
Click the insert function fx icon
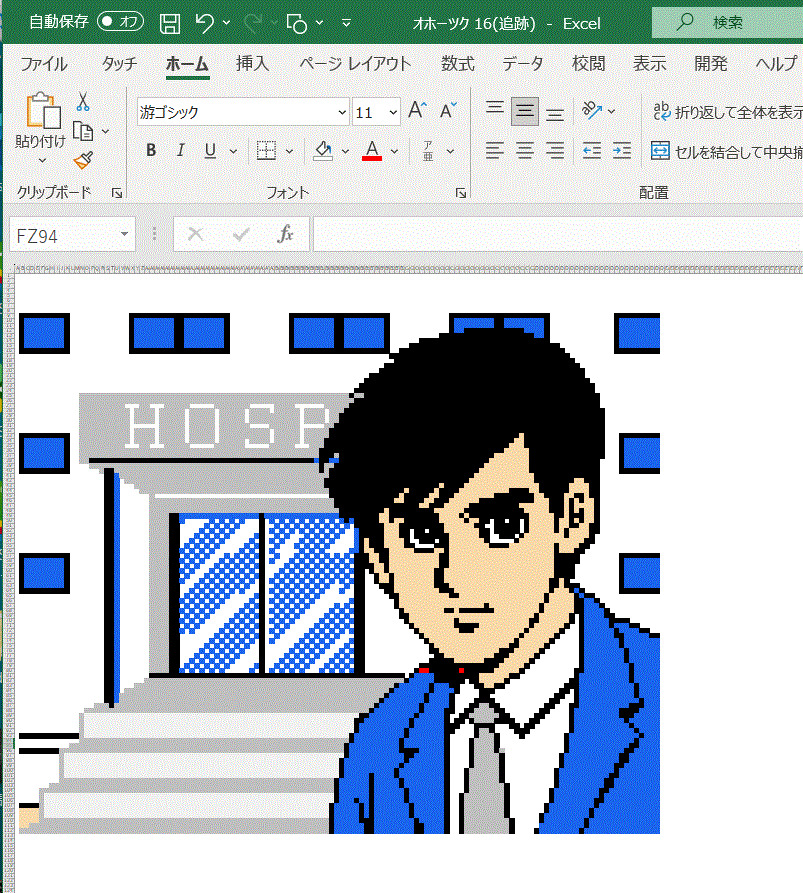pyautogui.click(x=285, y=234)
